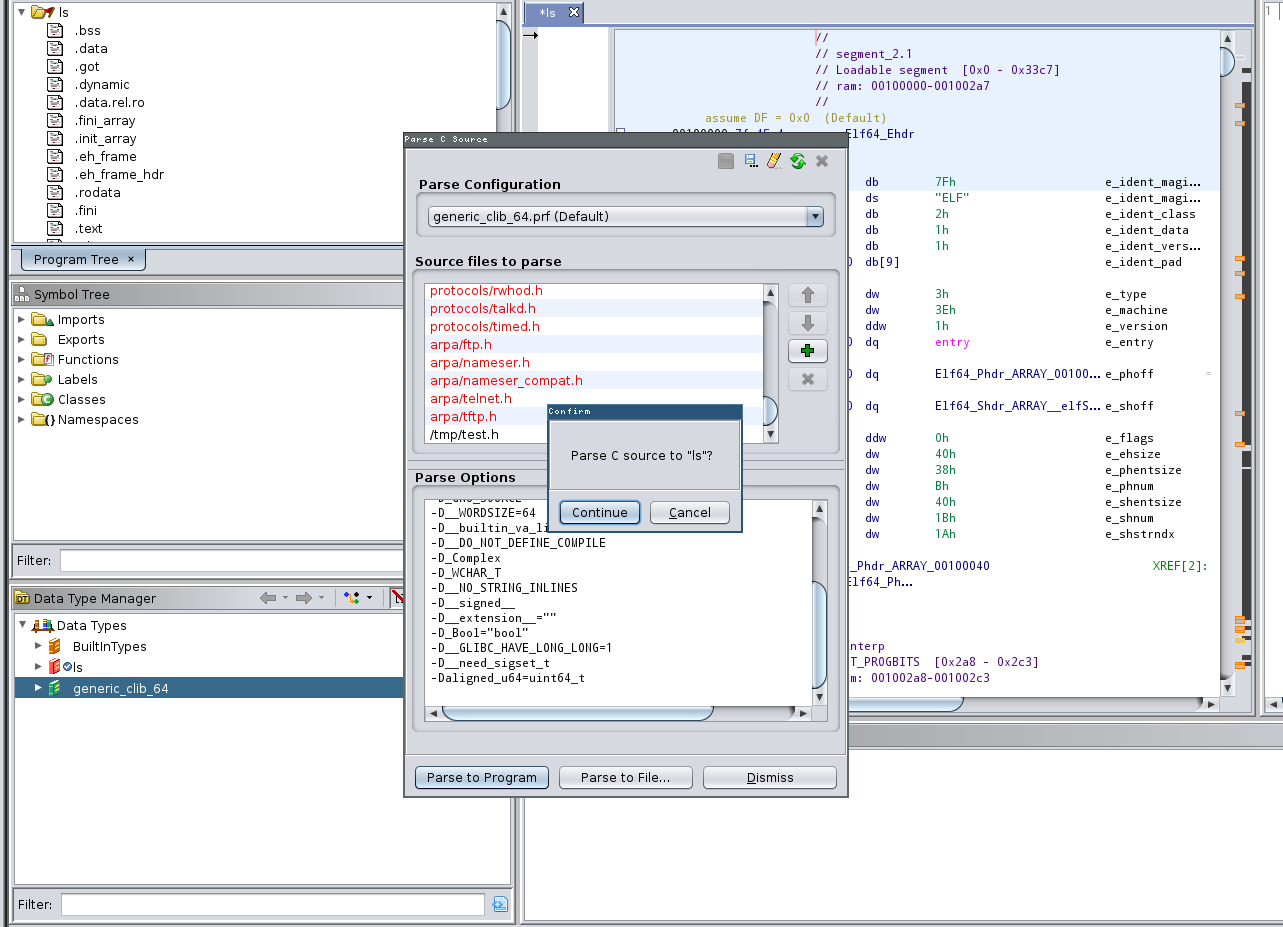Select the Program Tree tab

point(75,259)
